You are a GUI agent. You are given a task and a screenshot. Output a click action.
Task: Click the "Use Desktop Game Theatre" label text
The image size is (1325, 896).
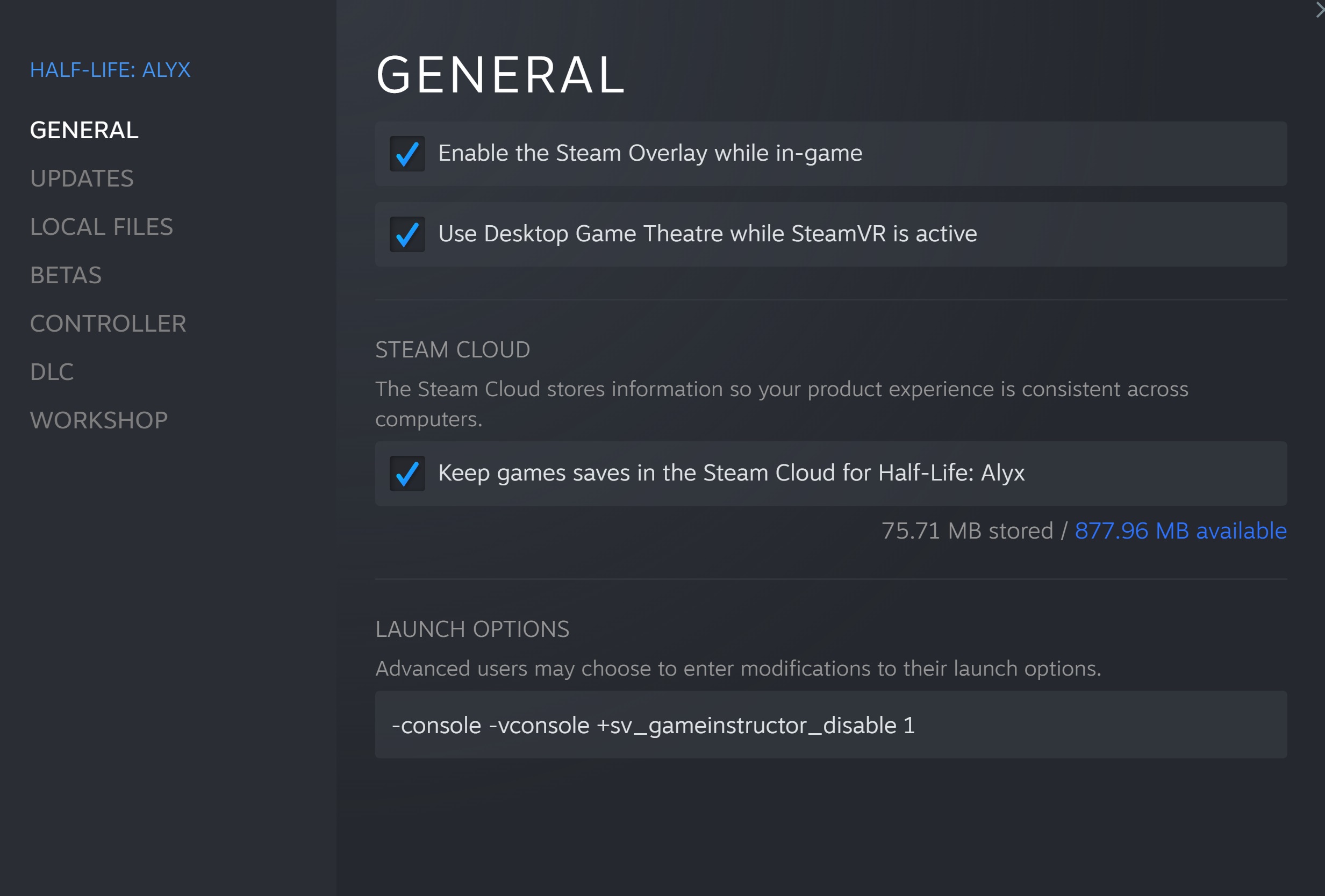point(707,234)
